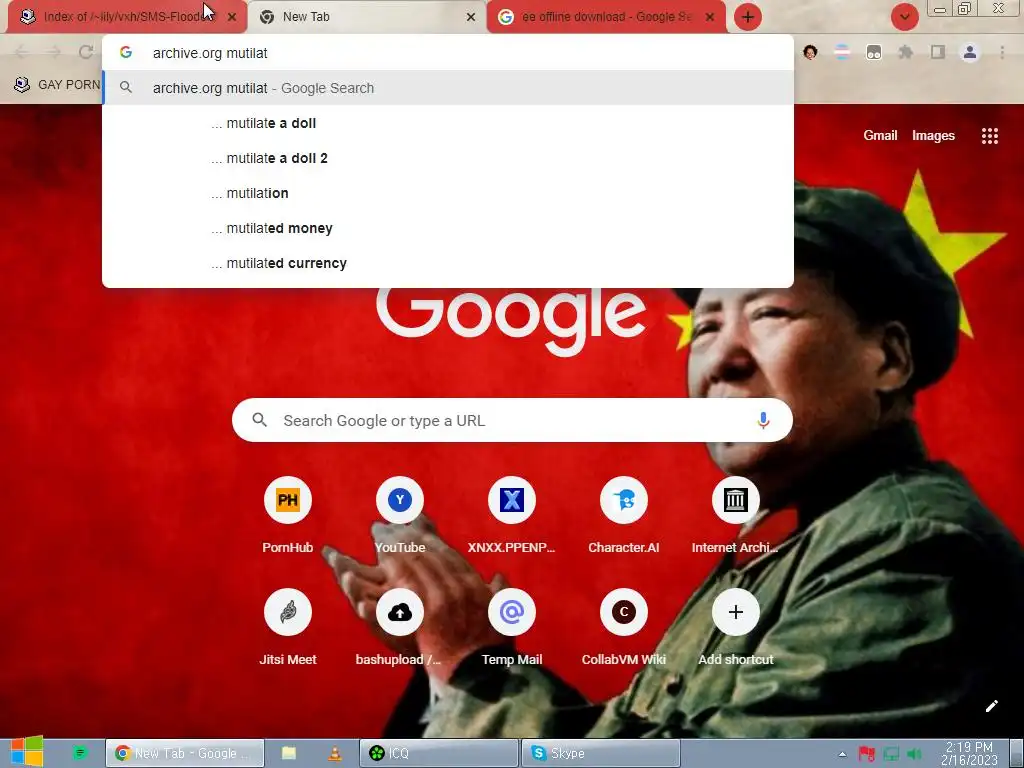Screen dimensions: 1024x768
Task: Open VLC media player from the taskbar
Action: 334,753
